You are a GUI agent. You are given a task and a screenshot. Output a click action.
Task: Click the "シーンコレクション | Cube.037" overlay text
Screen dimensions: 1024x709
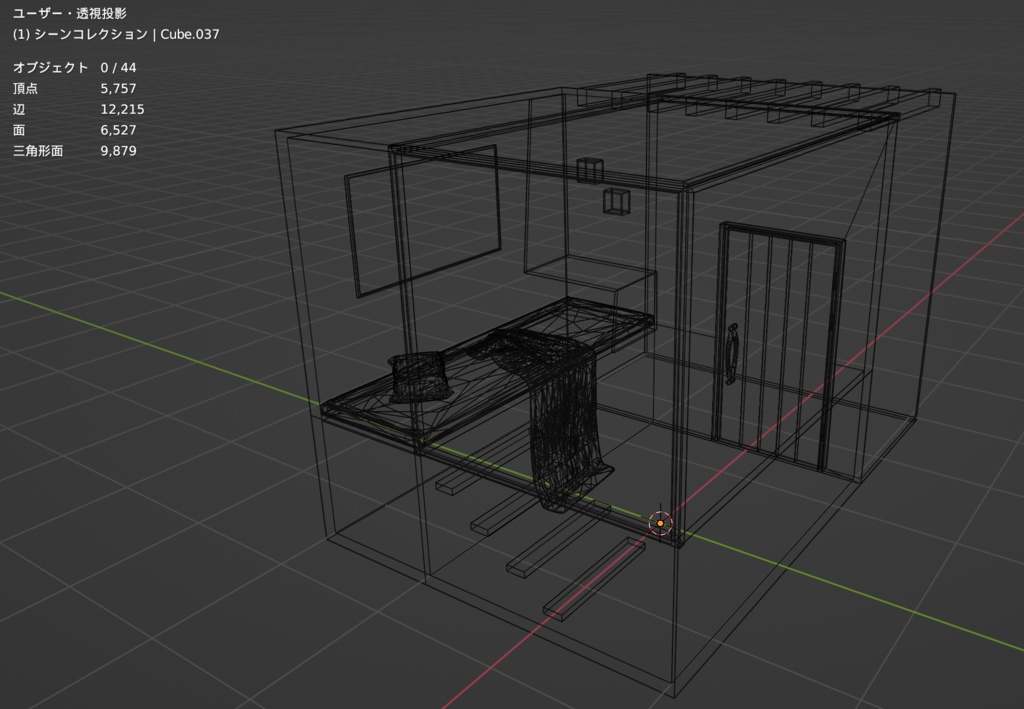[x=126, y=34]
